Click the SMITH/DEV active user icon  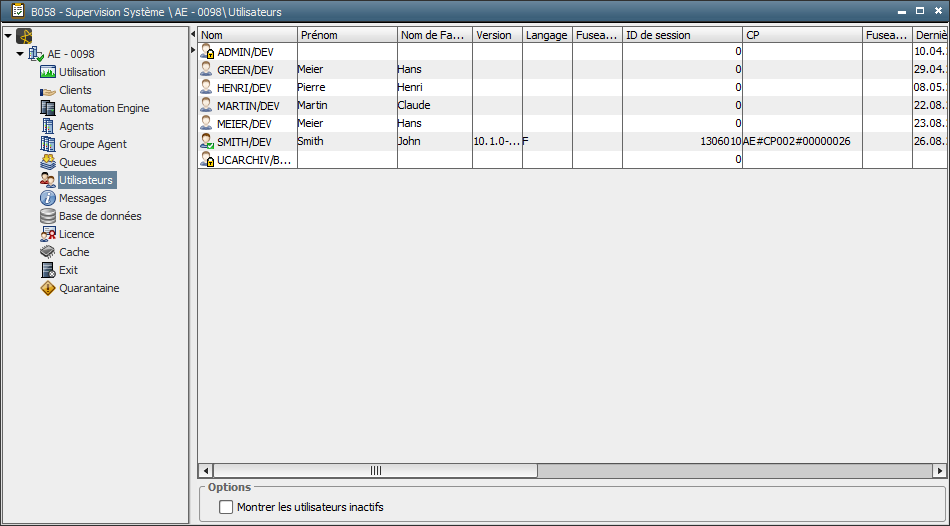click(207, 142)
